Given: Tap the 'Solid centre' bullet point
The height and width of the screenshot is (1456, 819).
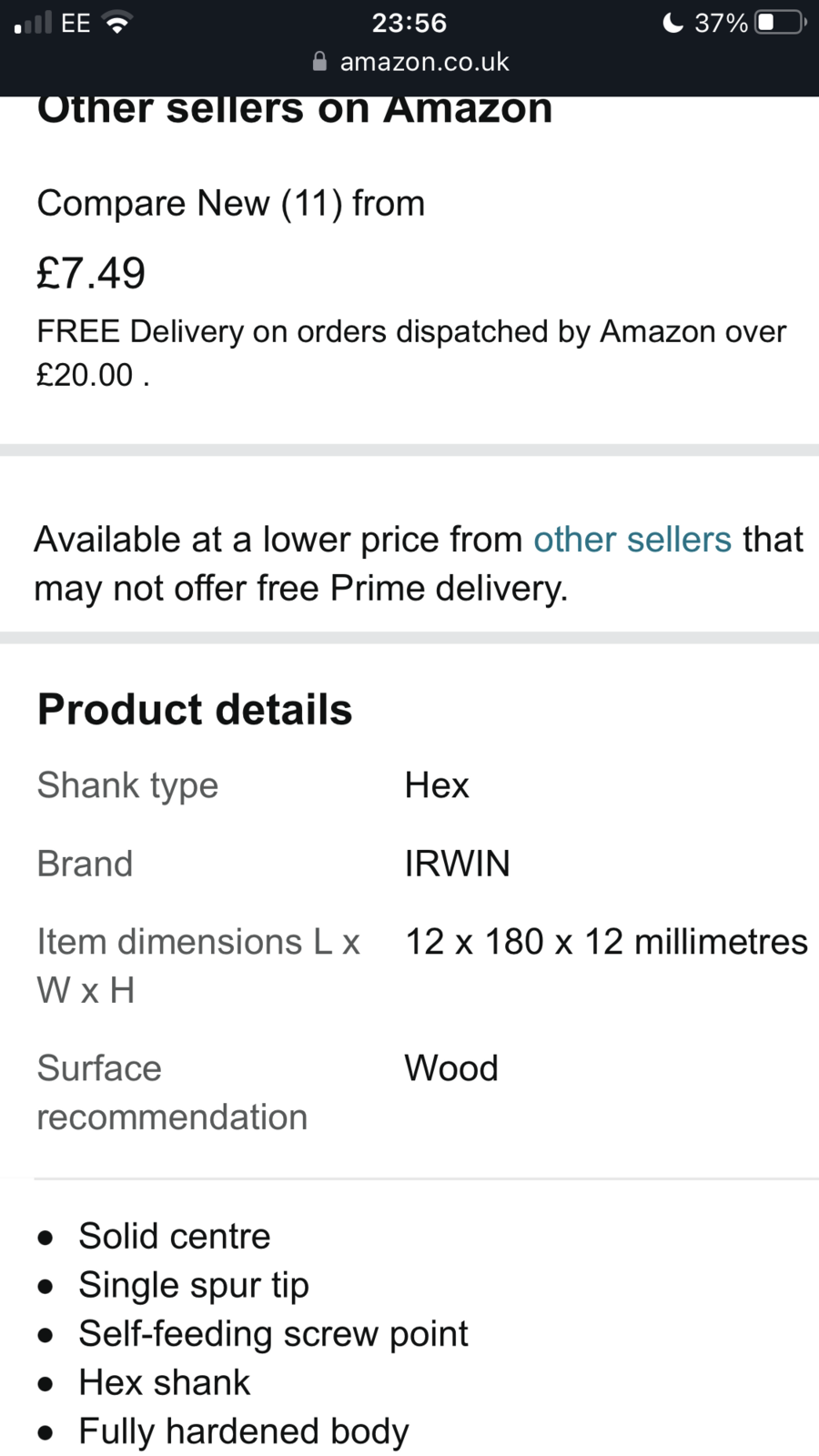Looking at the screenshot, I should click(x=174, y=1237).
